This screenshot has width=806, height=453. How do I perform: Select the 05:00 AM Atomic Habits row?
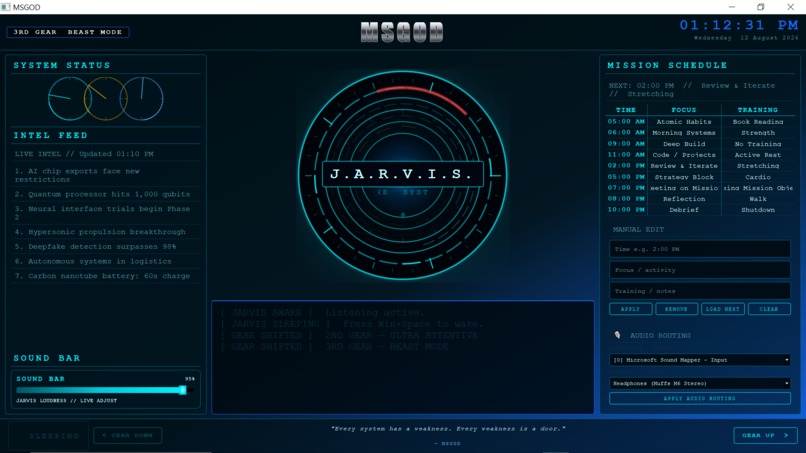pyautogui.click(x=700, y=122)
